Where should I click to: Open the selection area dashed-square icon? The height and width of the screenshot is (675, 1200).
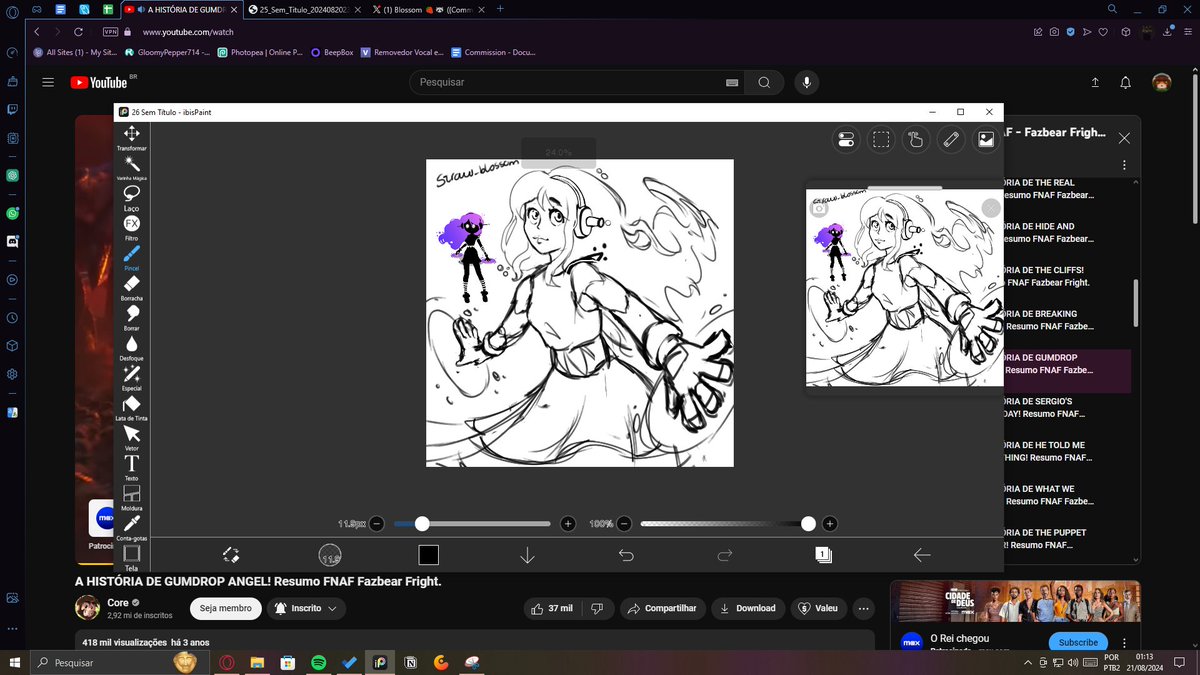881,140
